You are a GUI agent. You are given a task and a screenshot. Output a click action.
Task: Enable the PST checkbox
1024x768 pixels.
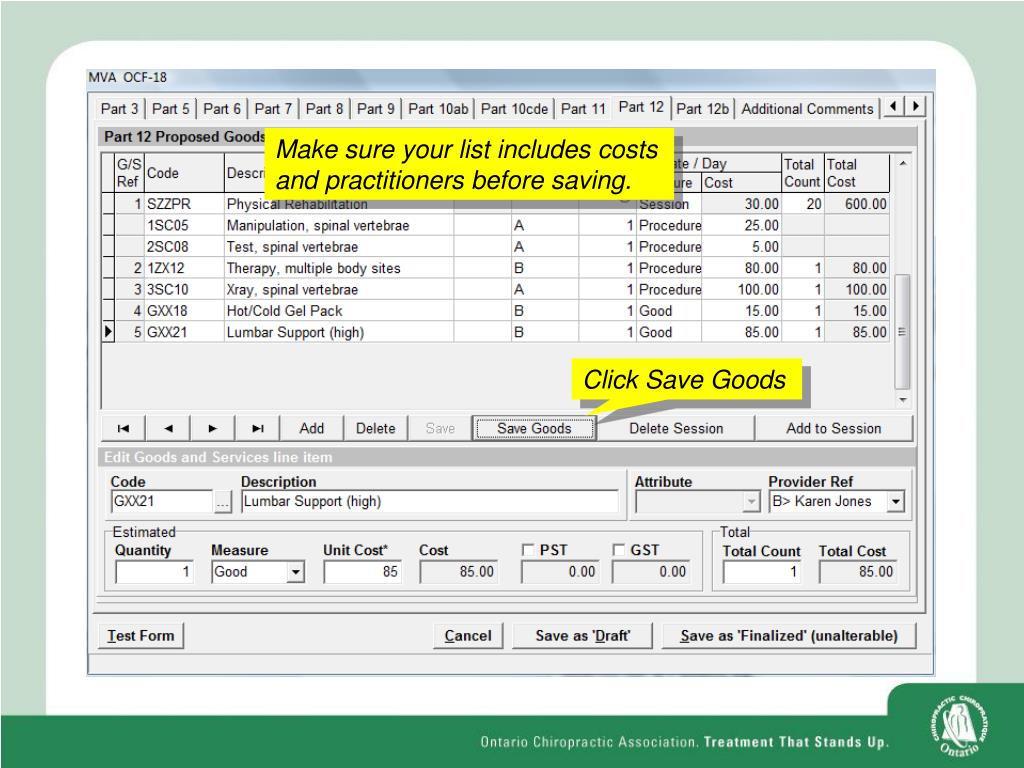[528, 551]
